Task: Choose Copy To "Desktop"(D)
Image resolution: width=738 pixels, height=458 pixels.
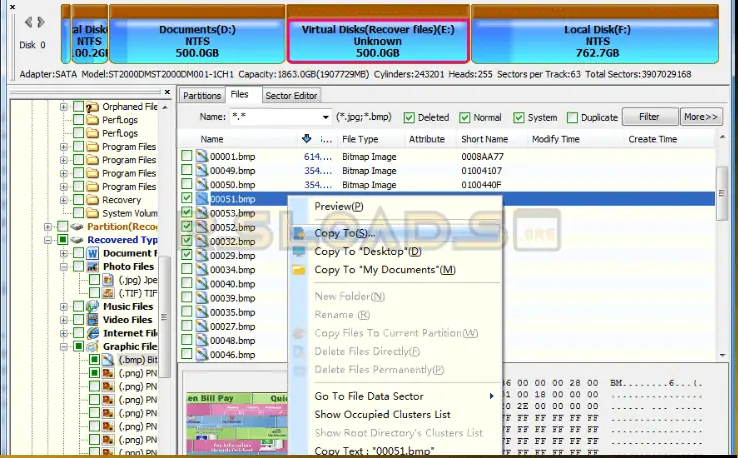Action: [368, 251]
